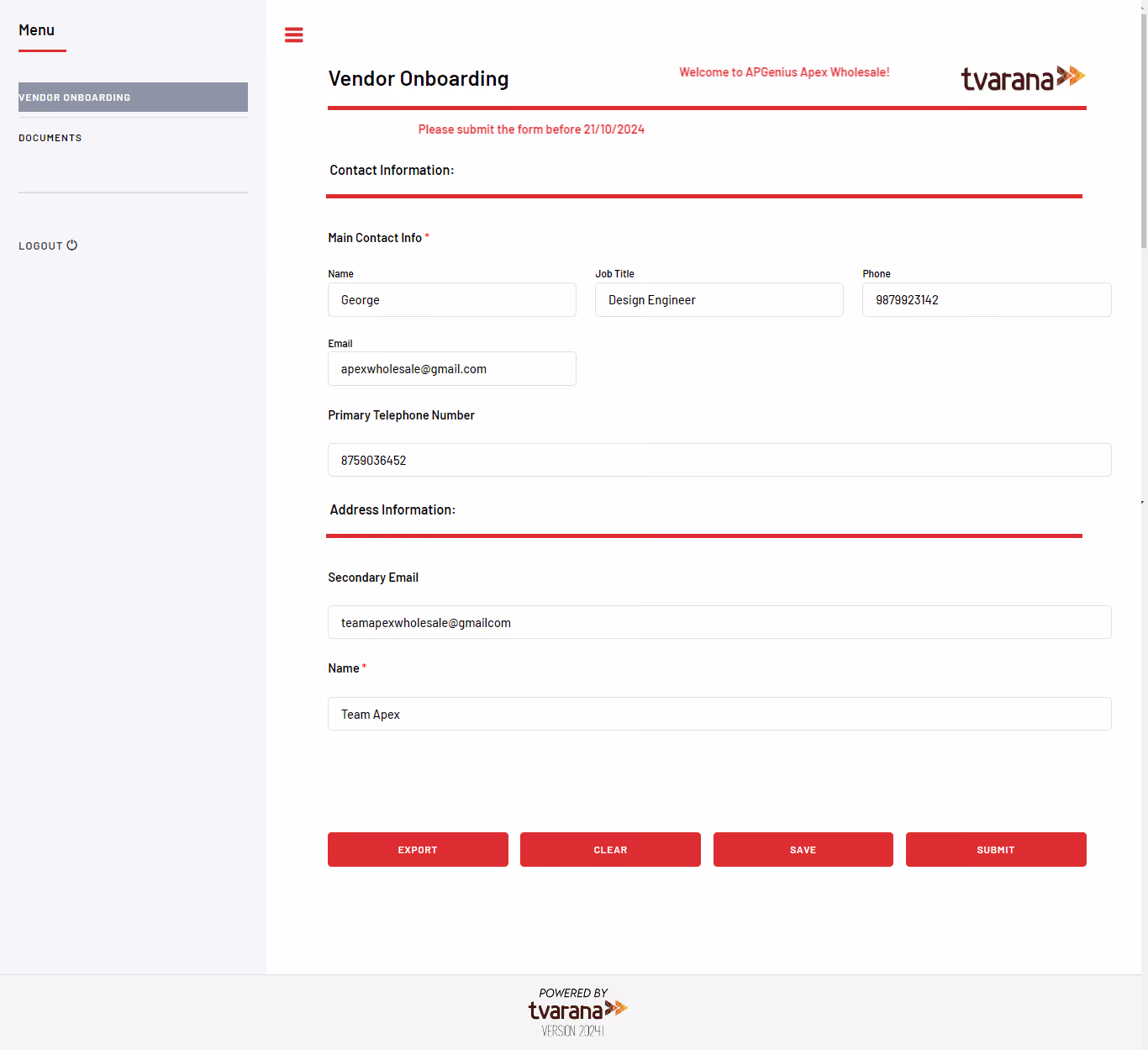Click the Main Contact Info label

pyautogui.click(x=375, y=238)
